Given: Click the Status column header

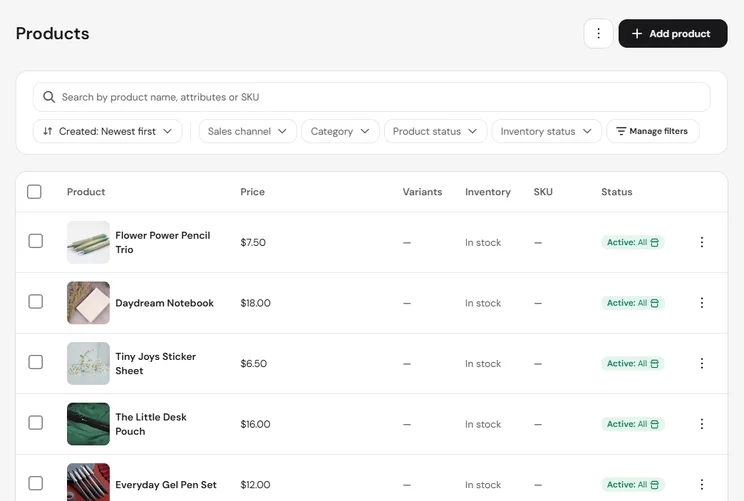Looking at the screenshot, I should click(616, 192).
